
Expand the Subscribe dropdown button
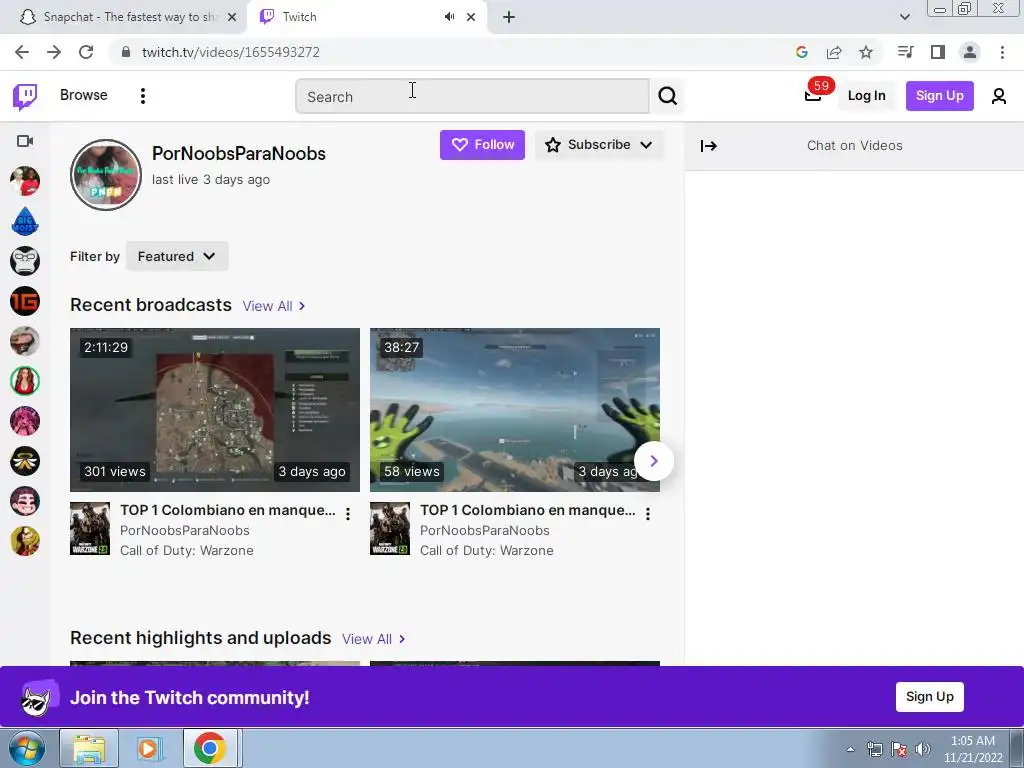pyautogui.click(x=599, y=145)
